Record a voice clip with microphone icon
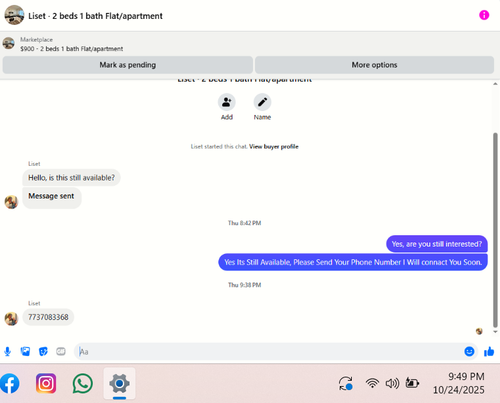Screen dimensions: 500x403 (7, 351)
